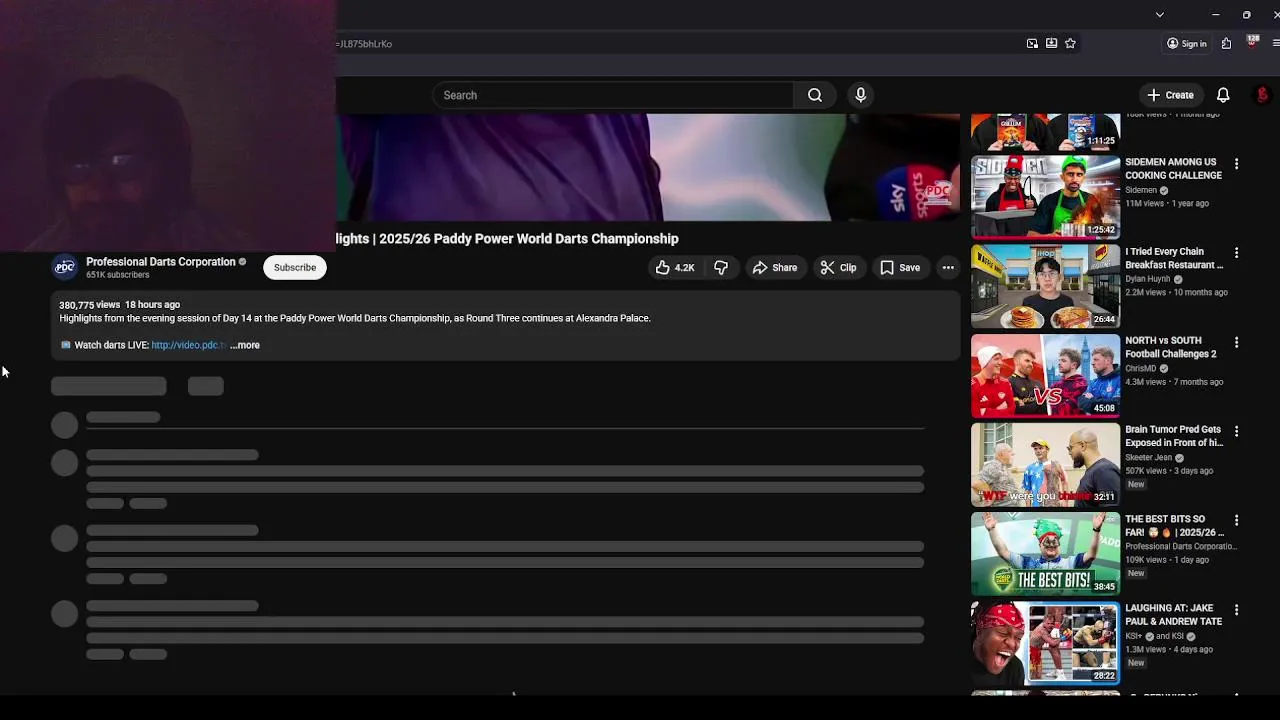Click the Paddy Power World Darts Championship title
This screenshot has width=1280, height=720.
(x=507, y=239)
